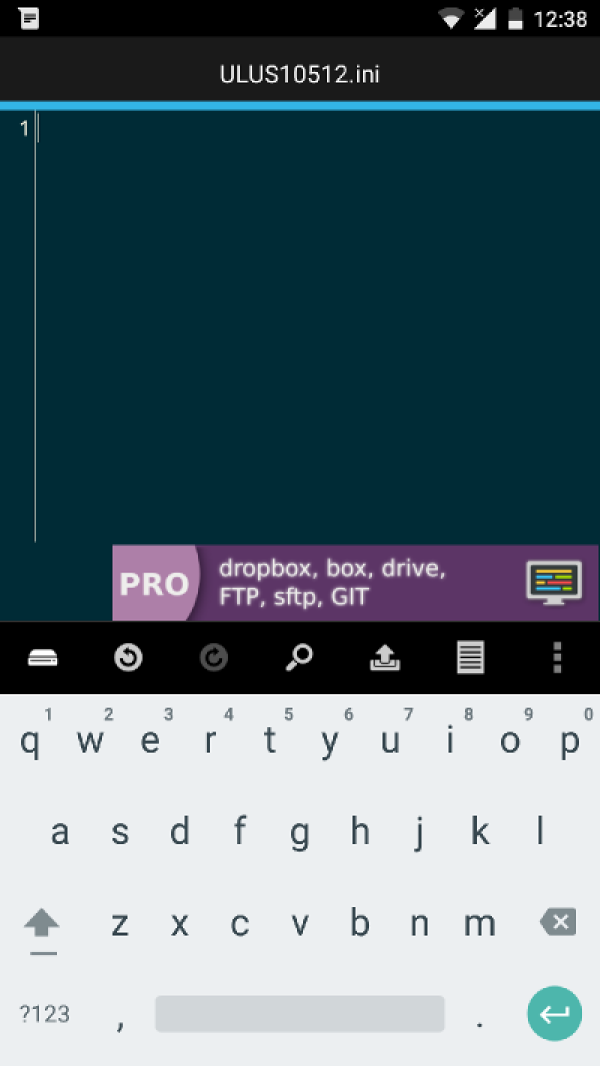Undo the last edit
This screenshot has height=1066, width=600.
coord(128,657)
